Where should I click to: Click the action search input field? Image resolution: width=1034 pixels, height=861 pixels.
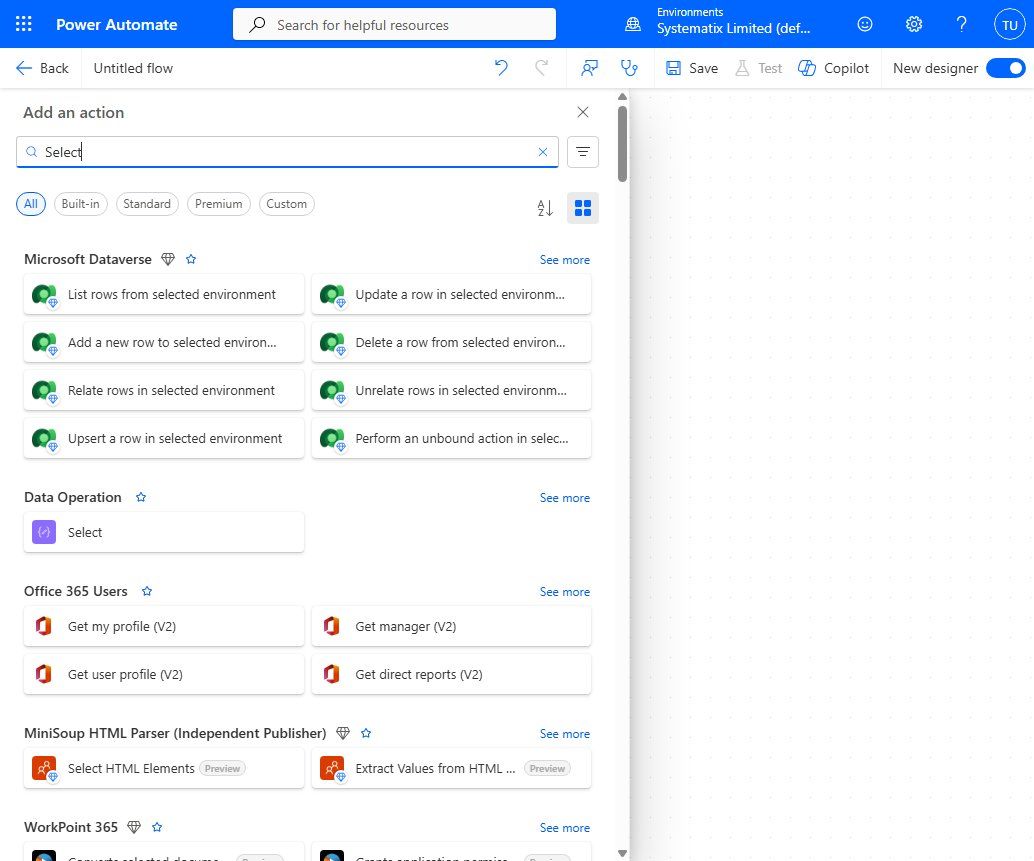288,152
